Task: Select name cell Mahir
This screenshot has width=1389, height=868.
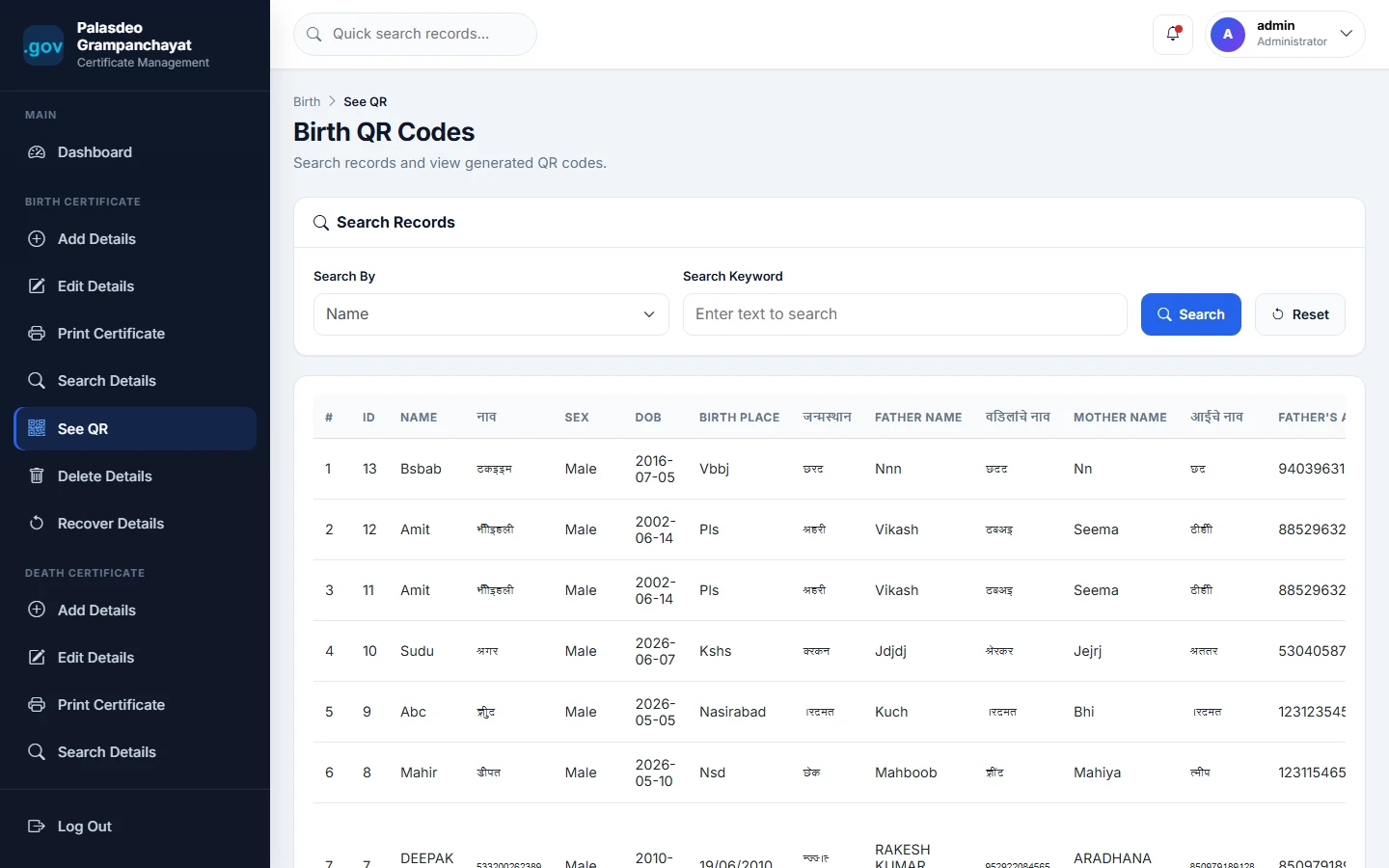Action: 419,773
